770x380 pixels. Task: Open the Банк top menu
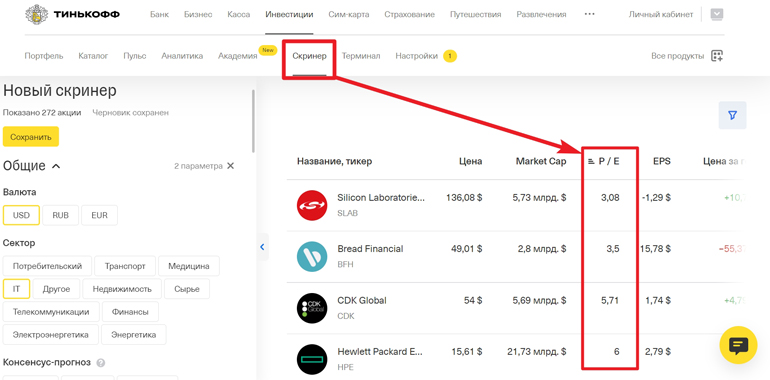(x=160, y=14)
